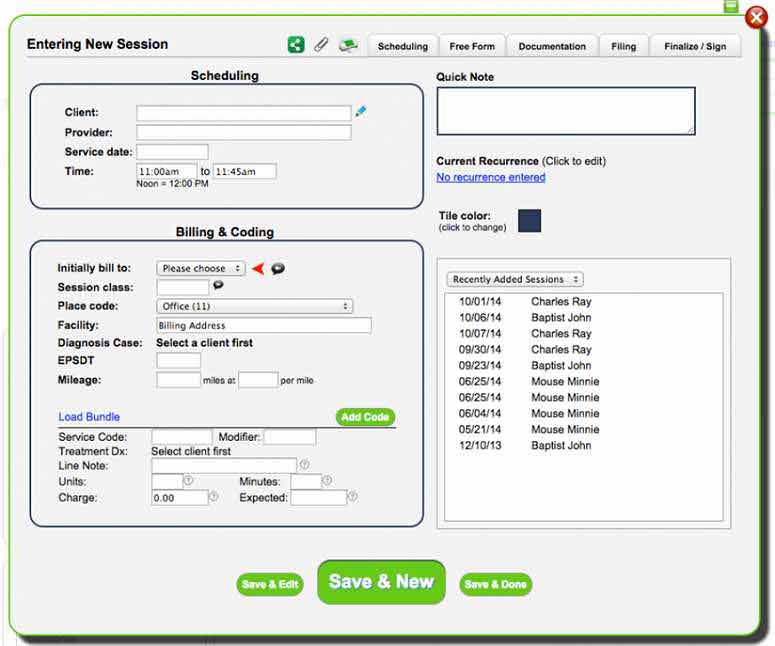Viewport: 775px width, 646px height.
Task: Open the Recently Added Sessions dropdown
Action: click(x=514, y=280)
